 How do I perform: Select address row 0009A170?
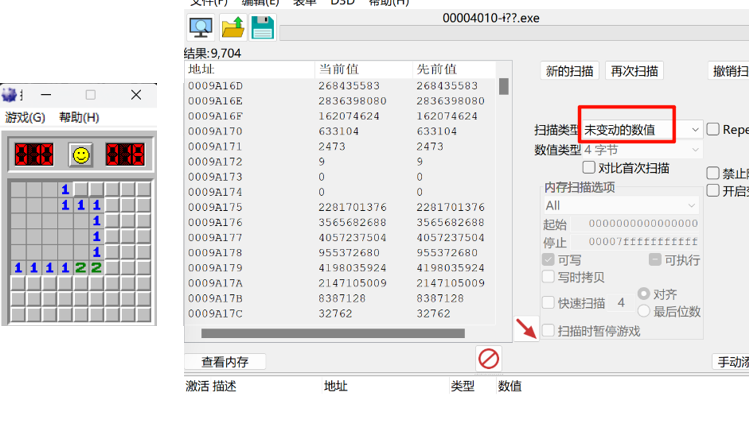coord(340,131)
